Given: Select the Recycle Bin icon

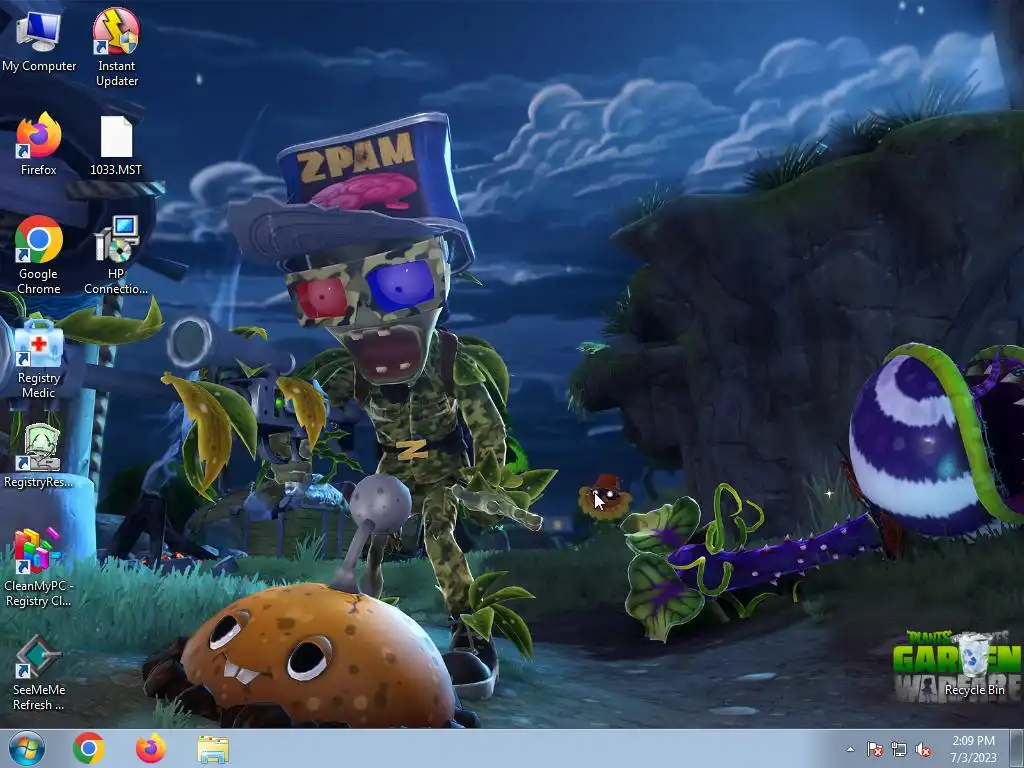Looking at the screenshot, I should click(x=974, y=665).
